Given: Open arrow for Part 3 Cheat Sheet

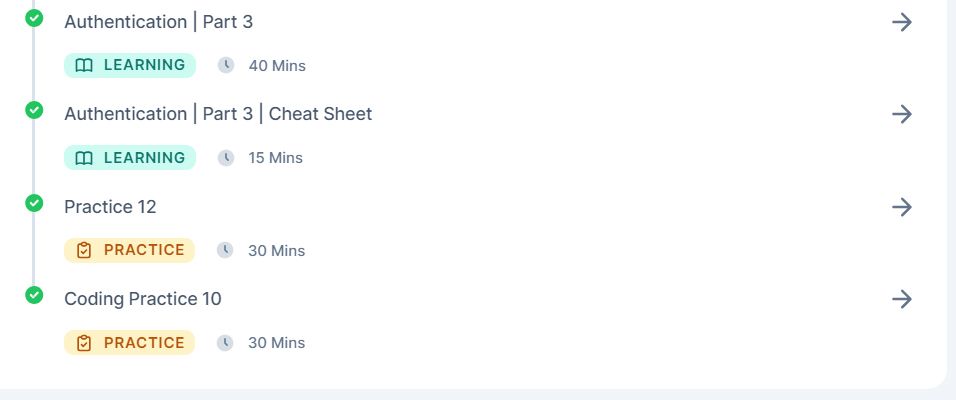Looking at the screenshot, I should click(x=902, y=114).
